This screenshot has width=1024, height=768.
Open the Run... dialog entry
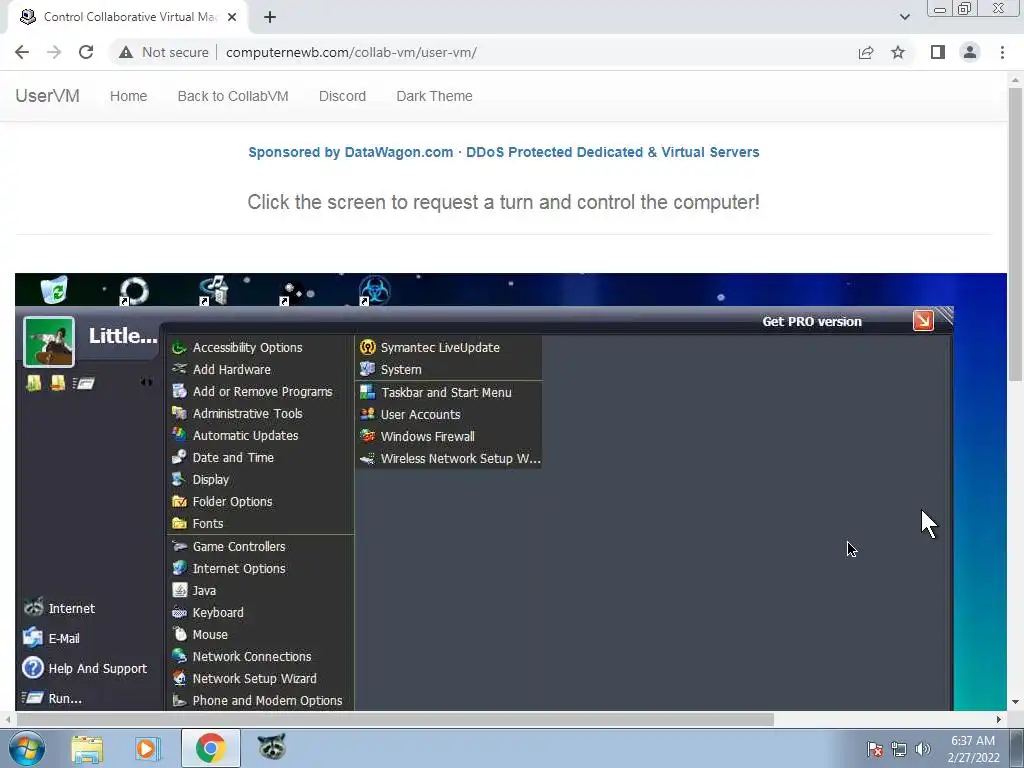[52, 698]
